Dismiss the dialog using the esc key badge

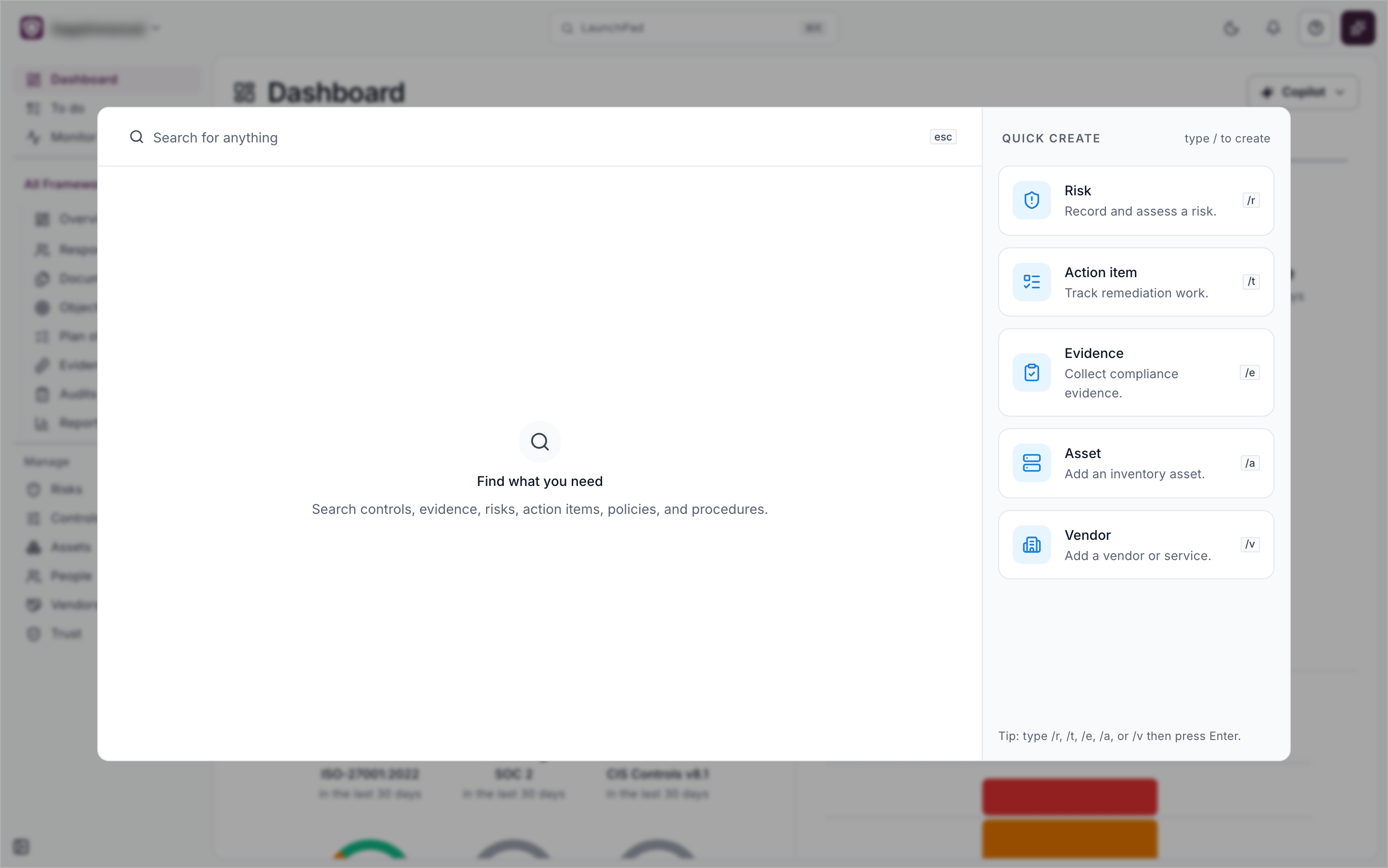[x=942, y=137]
